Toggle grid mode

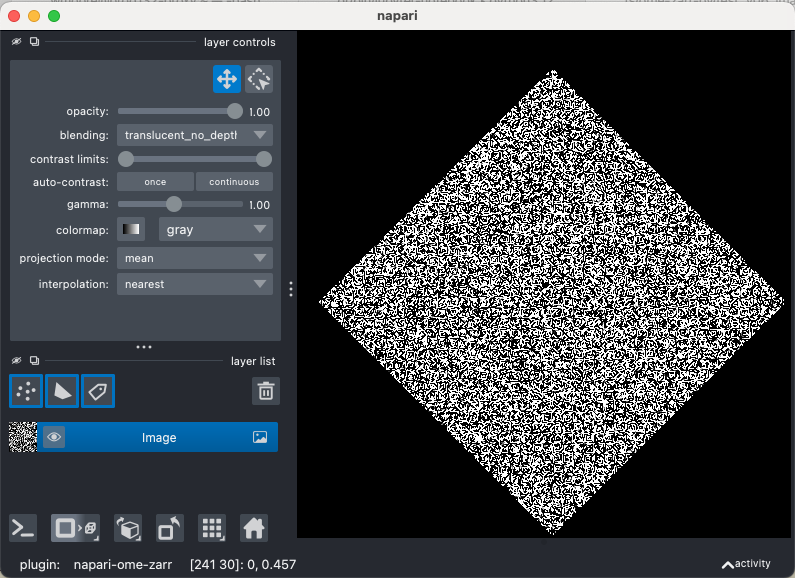212,528
